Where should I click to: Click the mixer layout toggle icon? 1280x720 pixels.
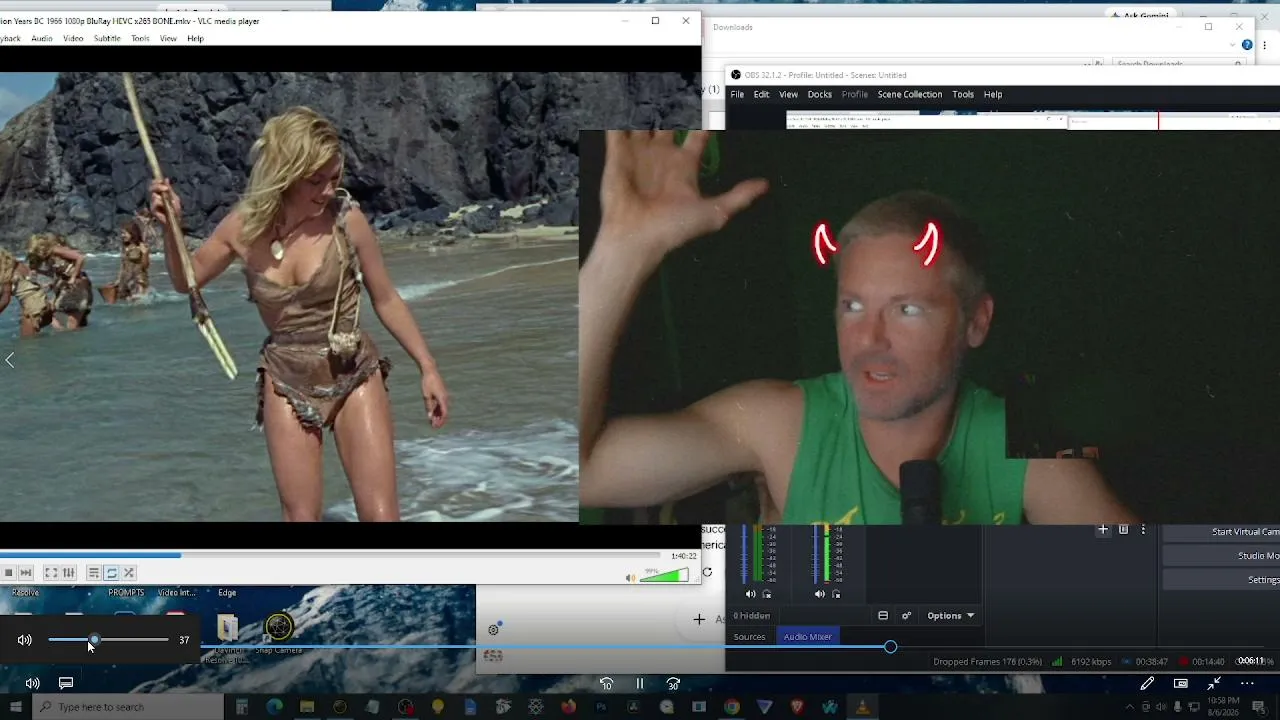point(883,616)
